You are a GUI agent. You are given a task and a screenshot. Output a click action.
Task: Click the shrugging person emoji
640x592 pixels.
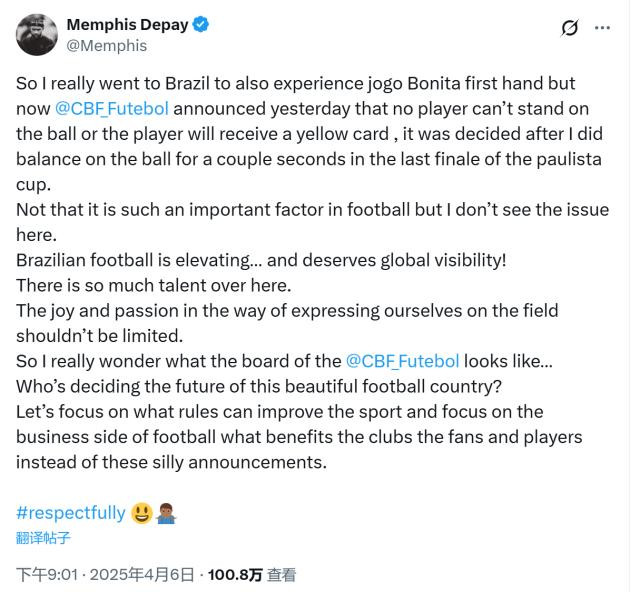166,513
